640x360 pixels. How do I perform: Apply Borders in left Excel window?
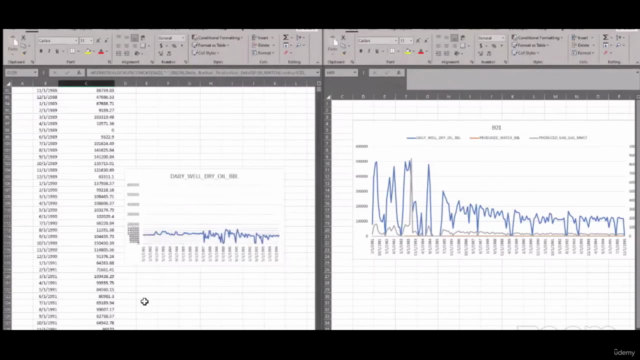tap(72, 51)
